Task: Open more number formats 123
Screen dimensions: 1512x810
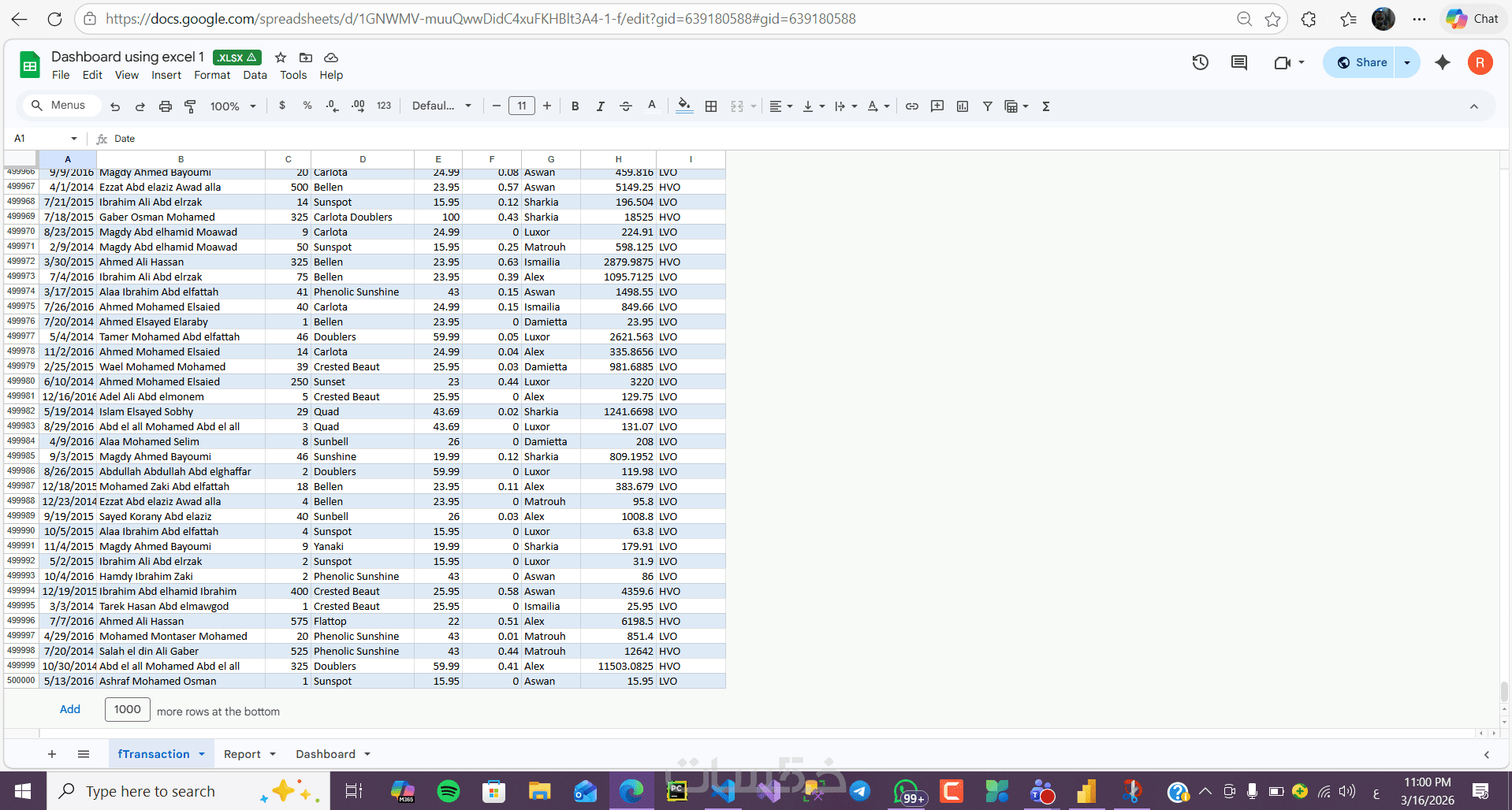Action: pyautogui.click(x=384, y=106)
